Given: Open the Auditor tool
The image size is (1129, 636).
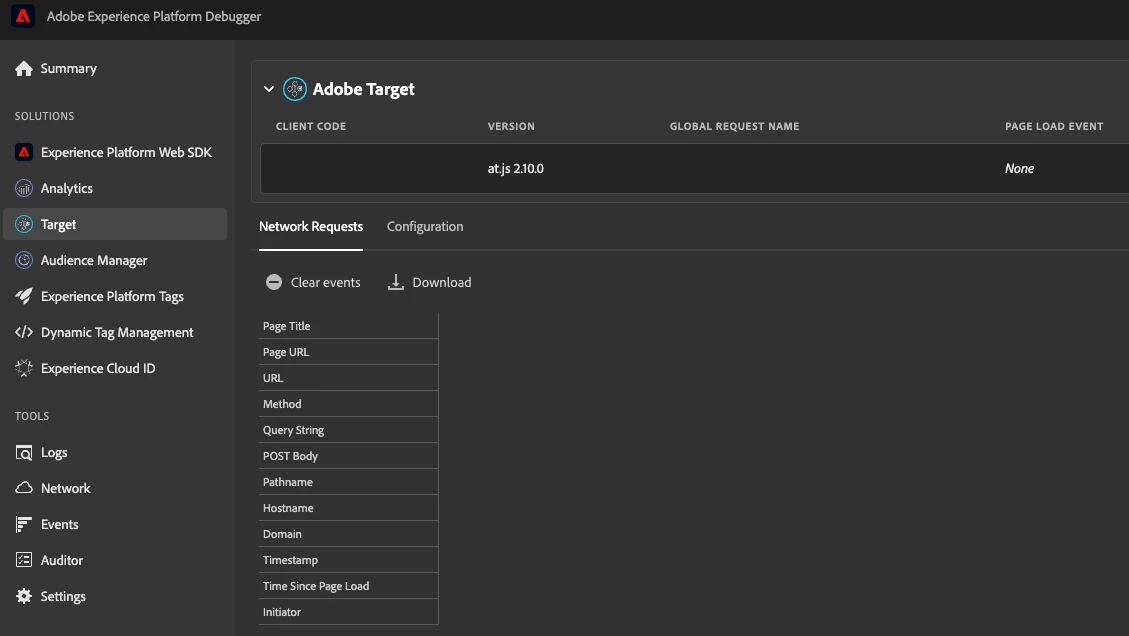Looking at the screenshot, I should pos(62,560).
